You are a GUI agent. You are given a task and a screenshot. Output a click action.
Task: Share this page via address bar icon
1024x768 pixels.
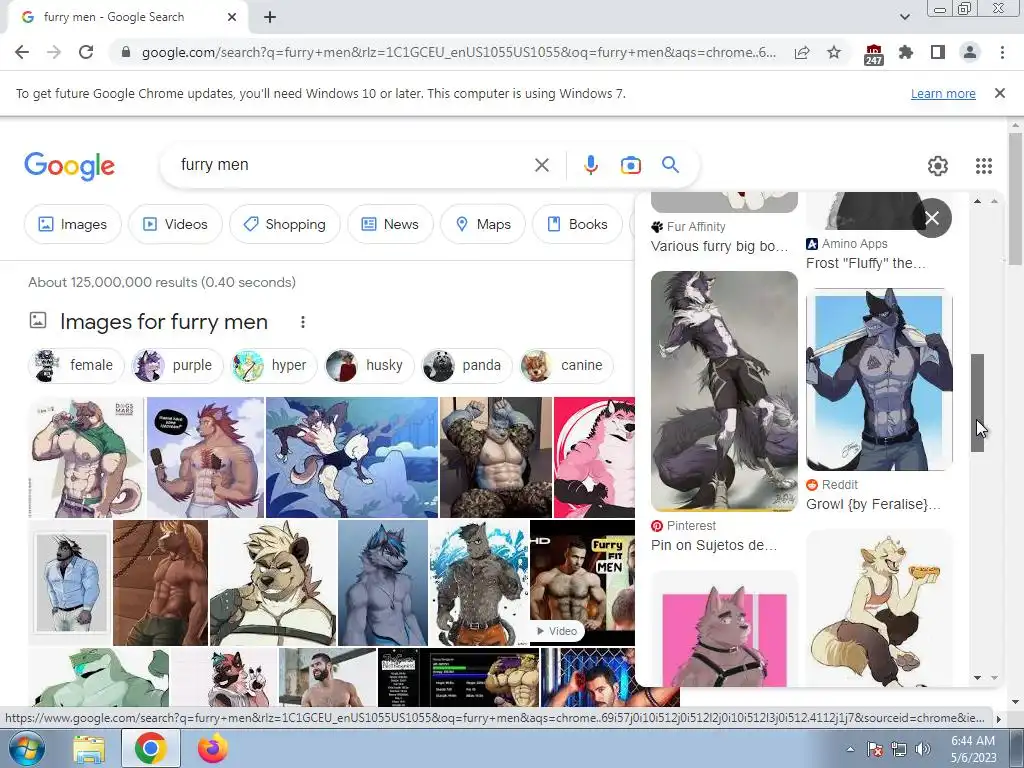pyautogui.click(x=802, y=52)
